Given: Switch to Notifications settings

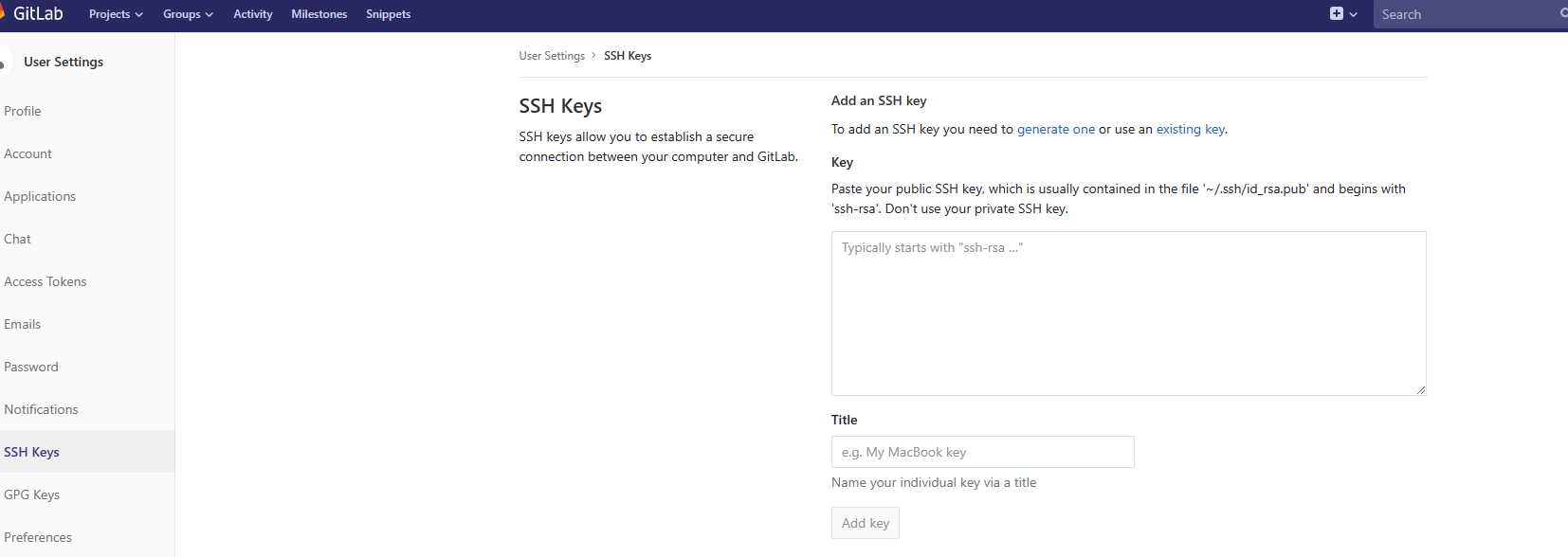Looking at the screenshot, I should point(41,409).
